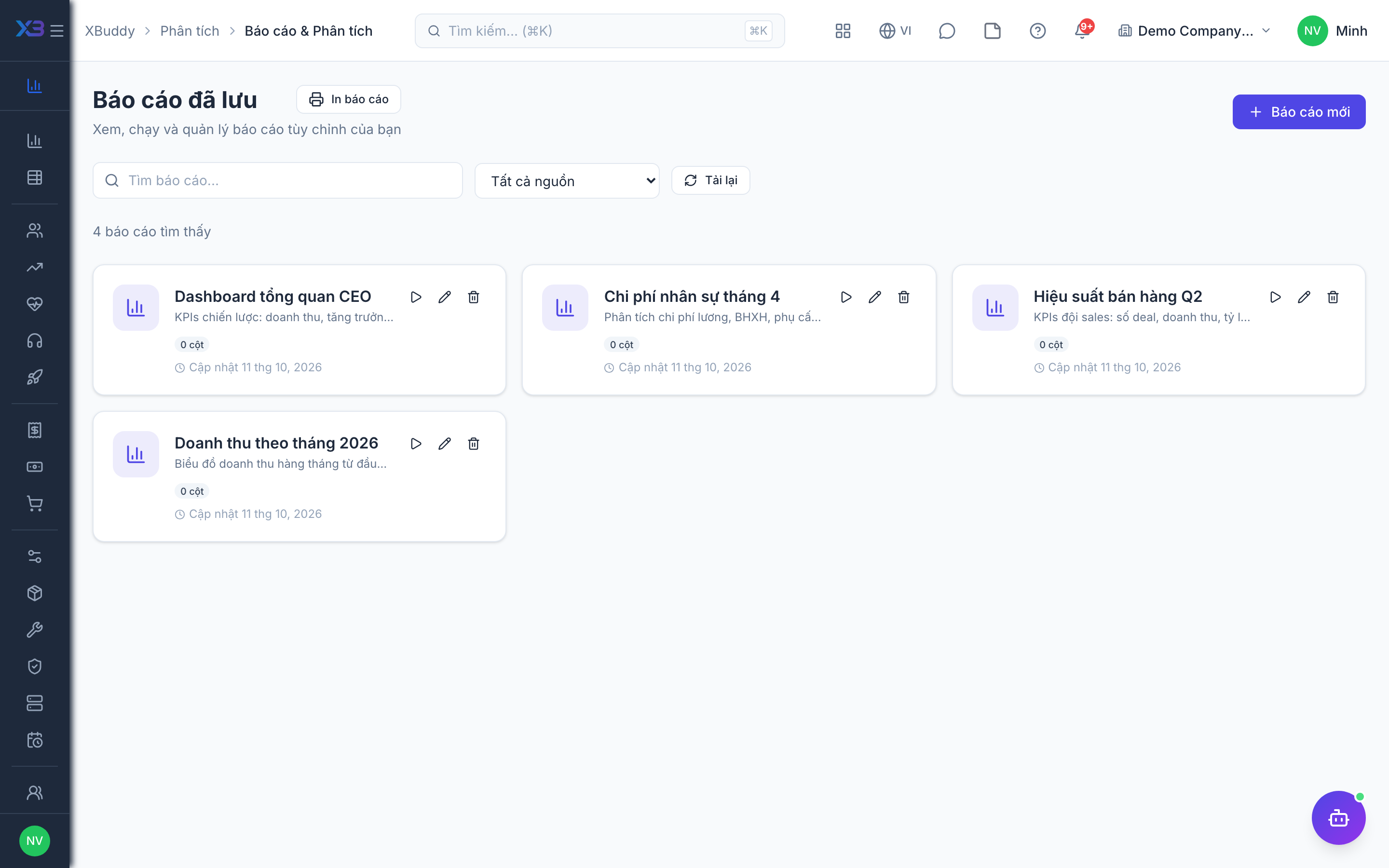Open the help question mark icon

(1038, 31)
